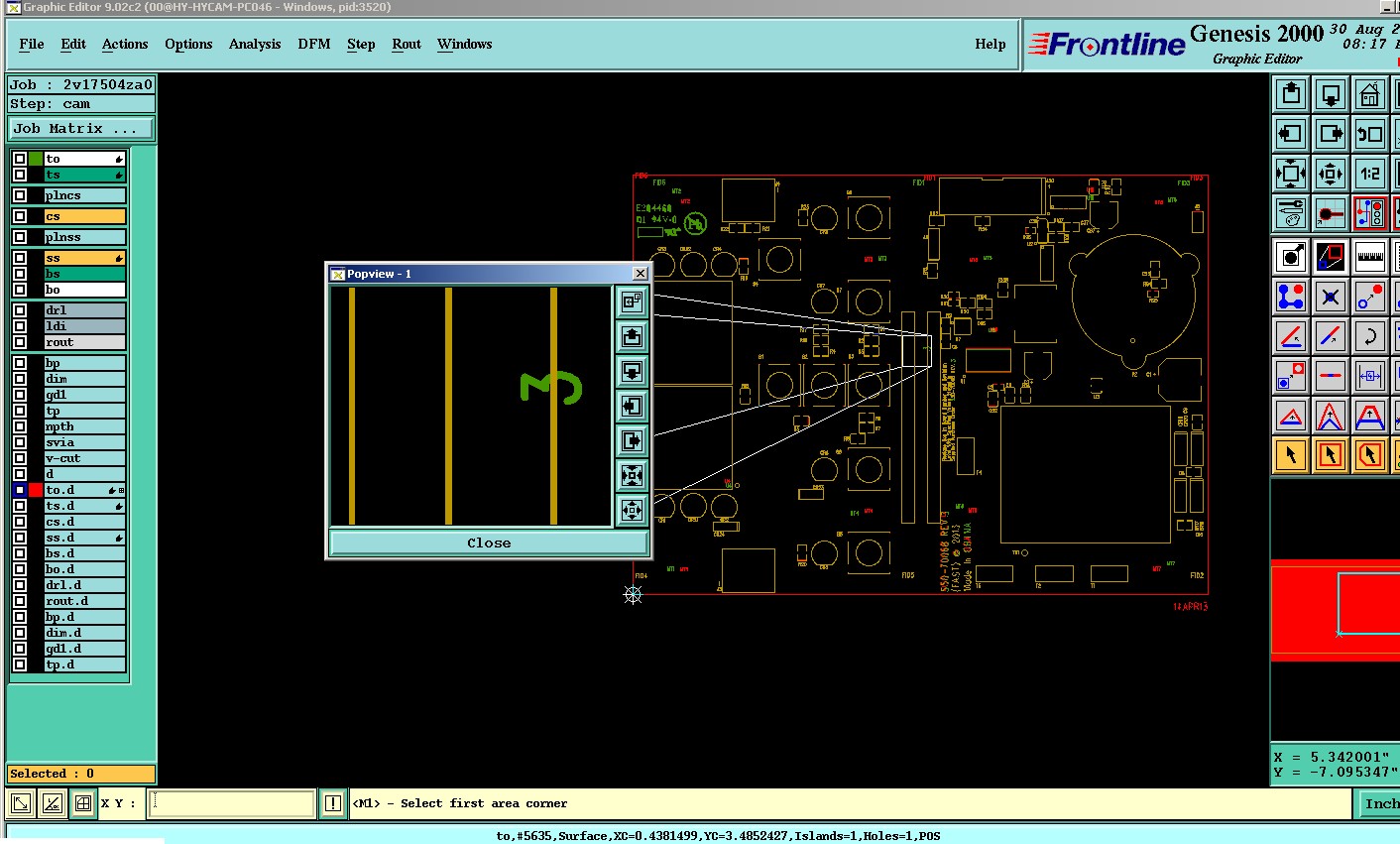Select the polygon arrow selection tool

[x=1370, y=455]
